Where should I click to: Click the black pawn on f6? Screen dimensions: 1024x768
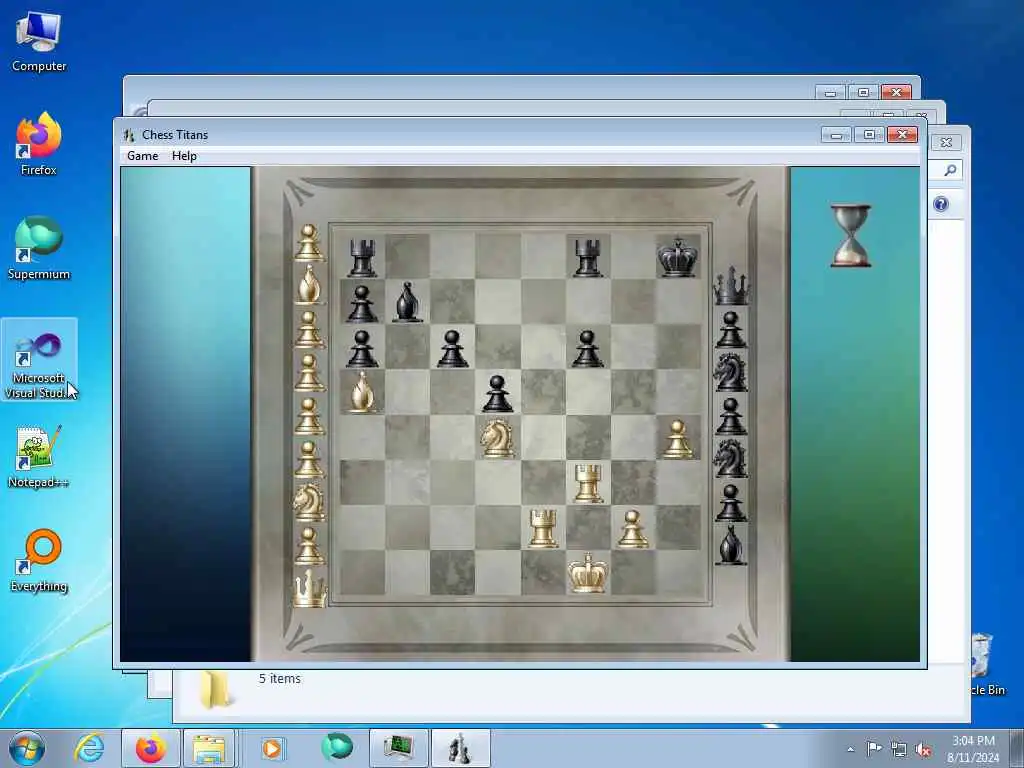pyautogui.click(x=588, y=348)
